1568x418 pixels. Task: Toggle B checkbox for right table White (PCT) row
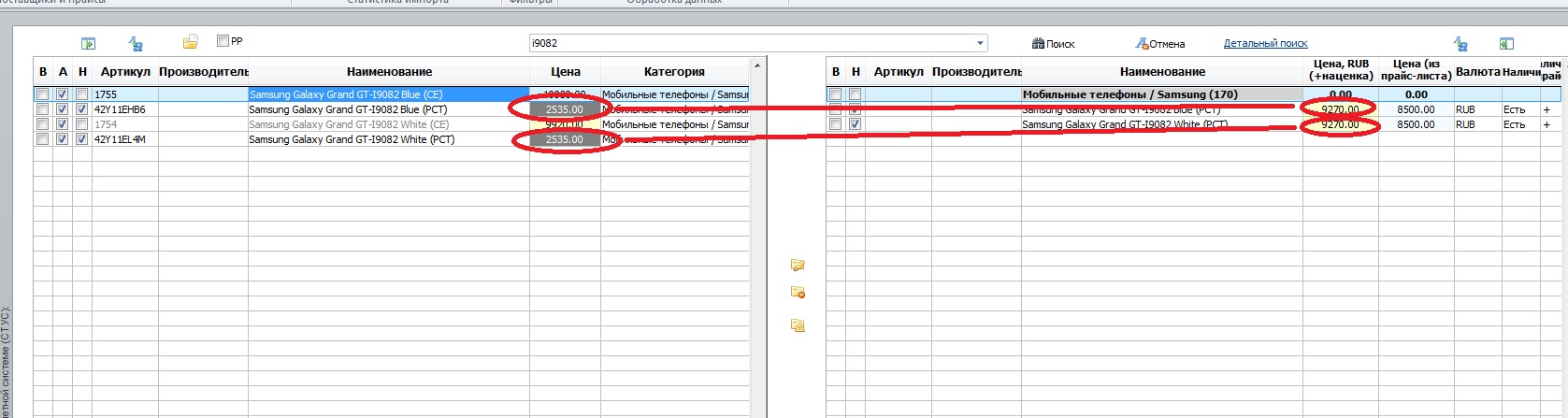pos(836,124)
